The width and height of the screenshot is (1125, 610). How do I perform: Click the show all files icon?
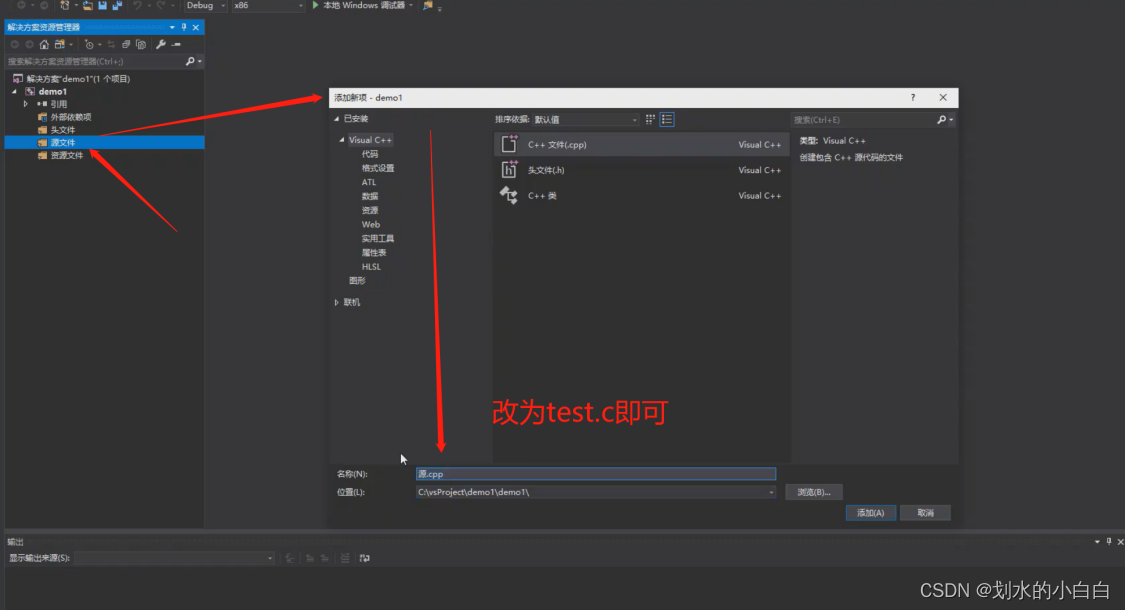pyautogui.click(x=141, y=44)
